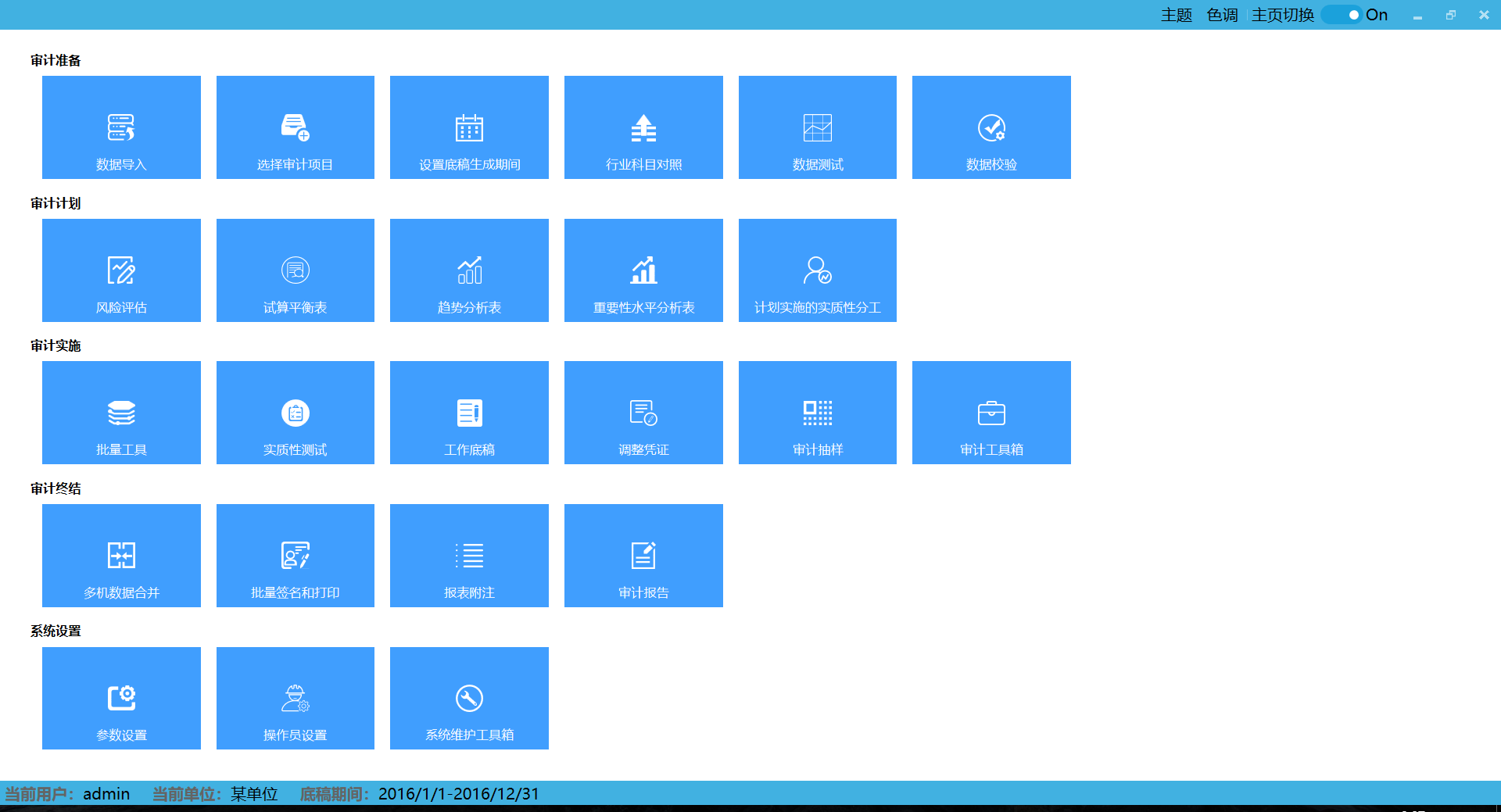
Task: Open the 系统维护工具箱 maintenance toolbox
Action: pyautogui.click(x=469, y=698)
